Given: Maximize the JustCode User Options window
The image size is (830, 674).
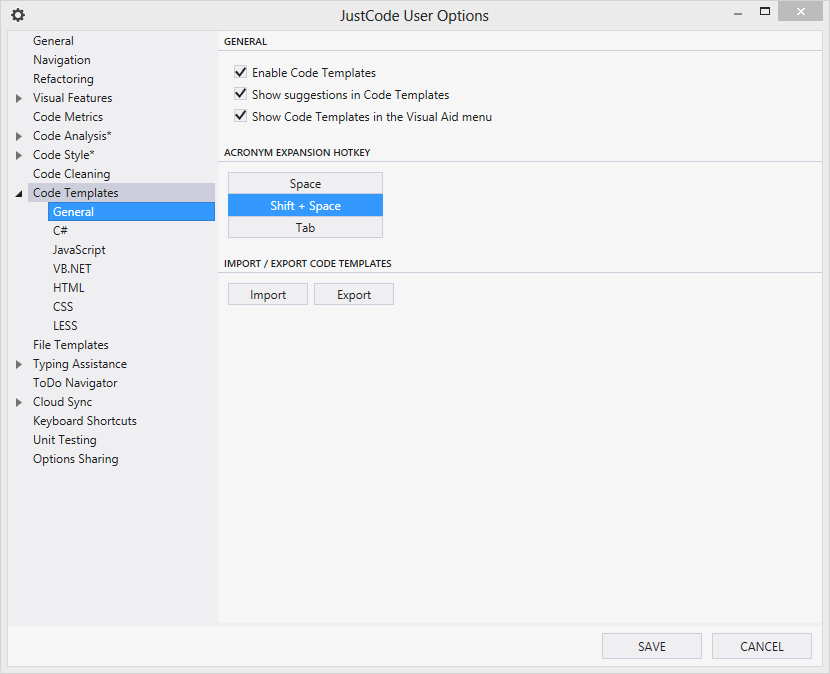Looking at the screenshot, I should click(x=765, y=12).
